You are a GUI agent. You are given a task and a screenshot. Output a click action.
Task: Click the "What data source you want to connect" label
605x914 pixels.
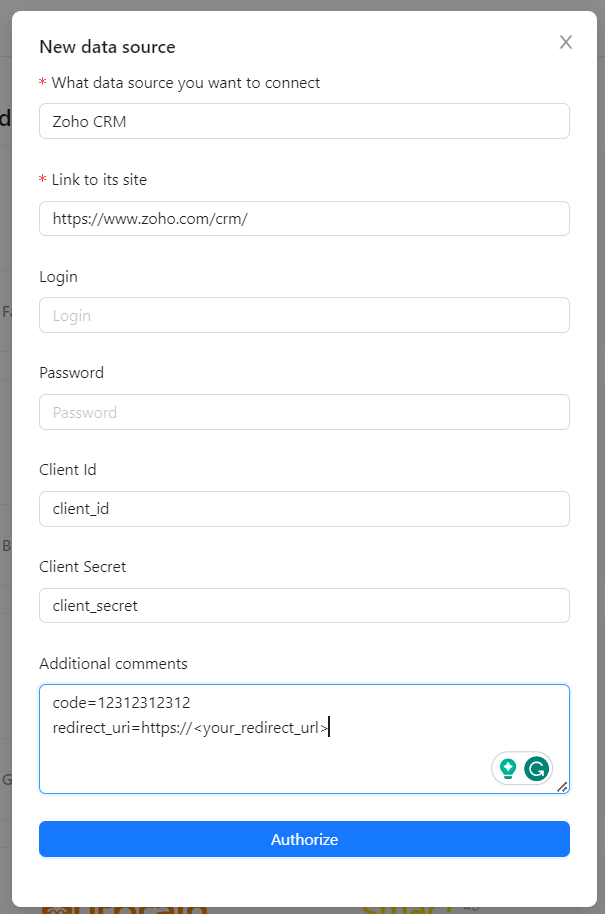pos(185,83)
